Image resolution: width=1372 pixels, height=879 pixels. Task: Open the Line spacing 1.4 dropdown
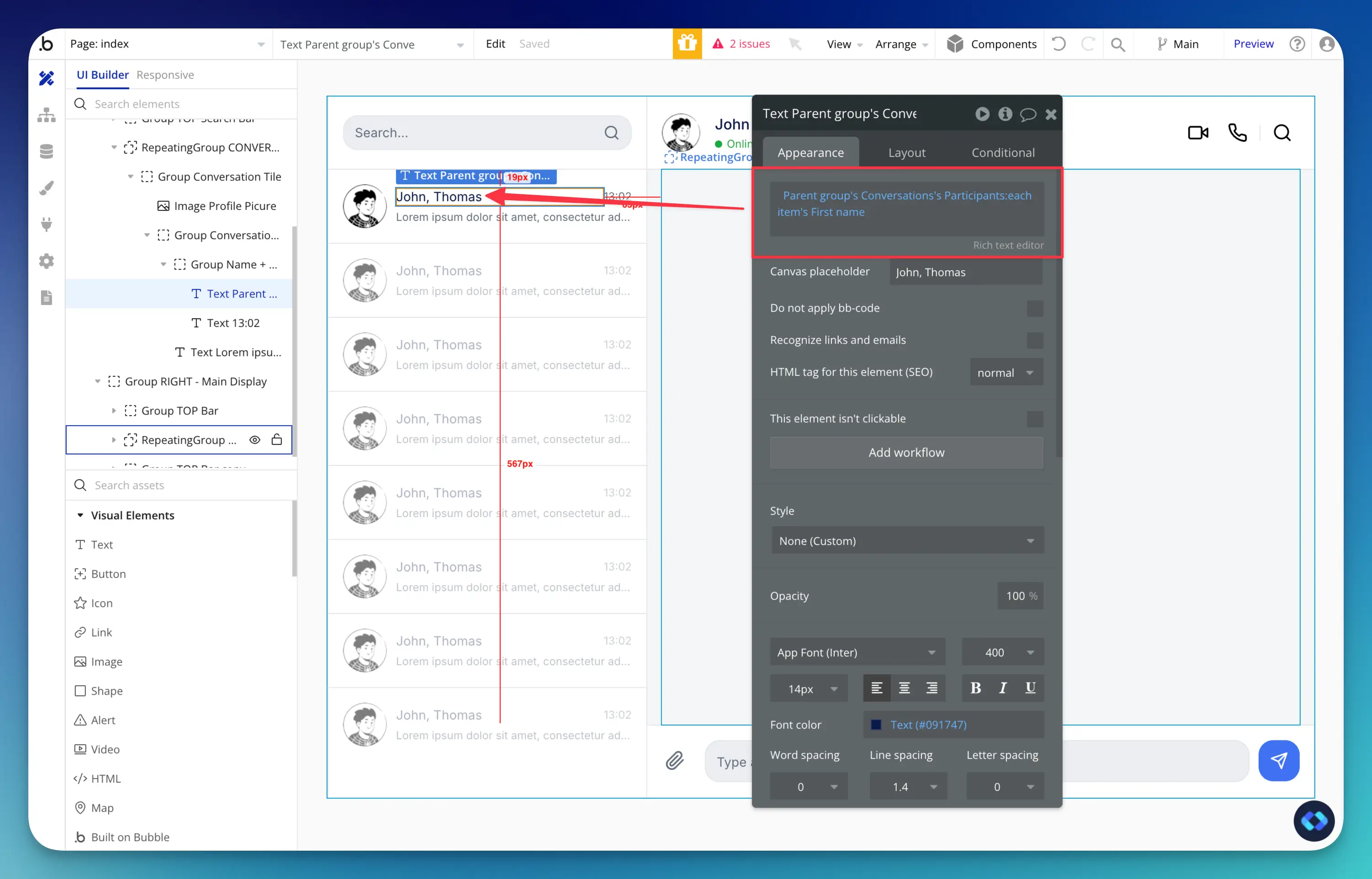click(x=908, y=787)
